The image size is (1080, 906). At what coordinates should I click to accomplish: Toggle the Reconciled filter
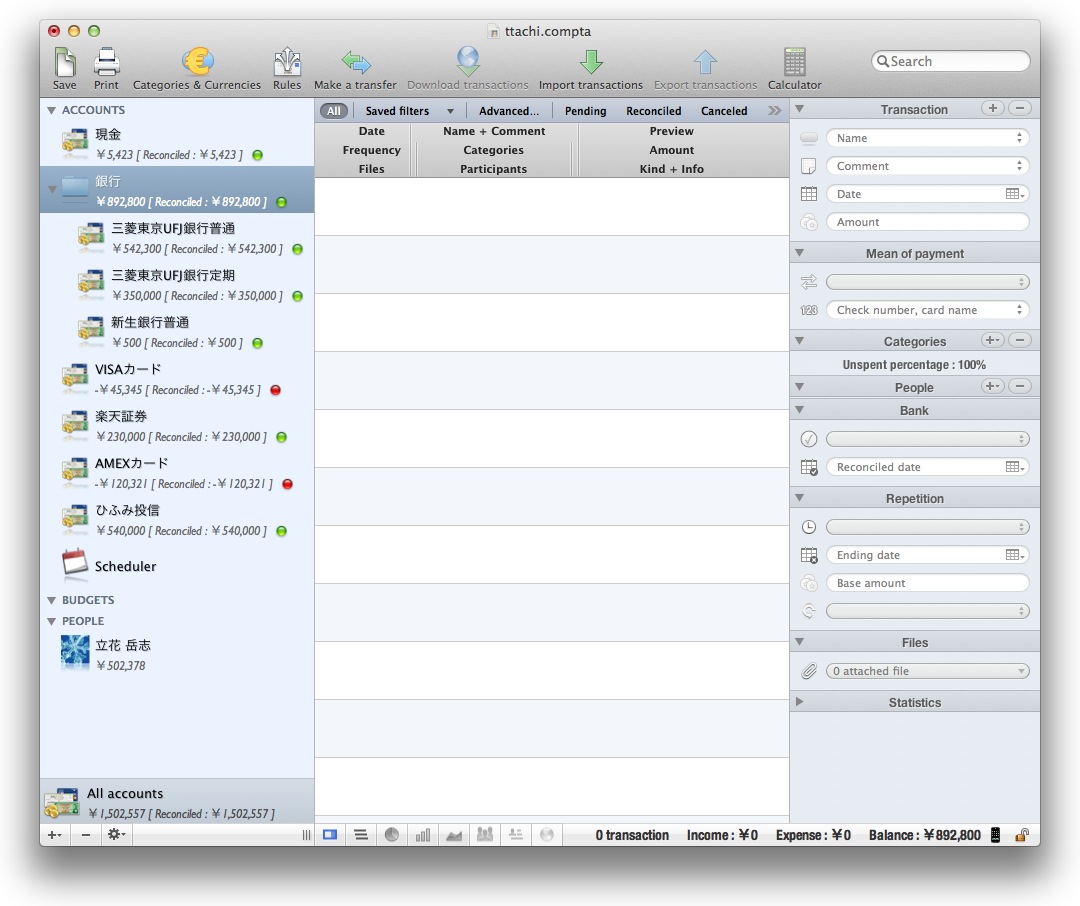tap(653, 111)
